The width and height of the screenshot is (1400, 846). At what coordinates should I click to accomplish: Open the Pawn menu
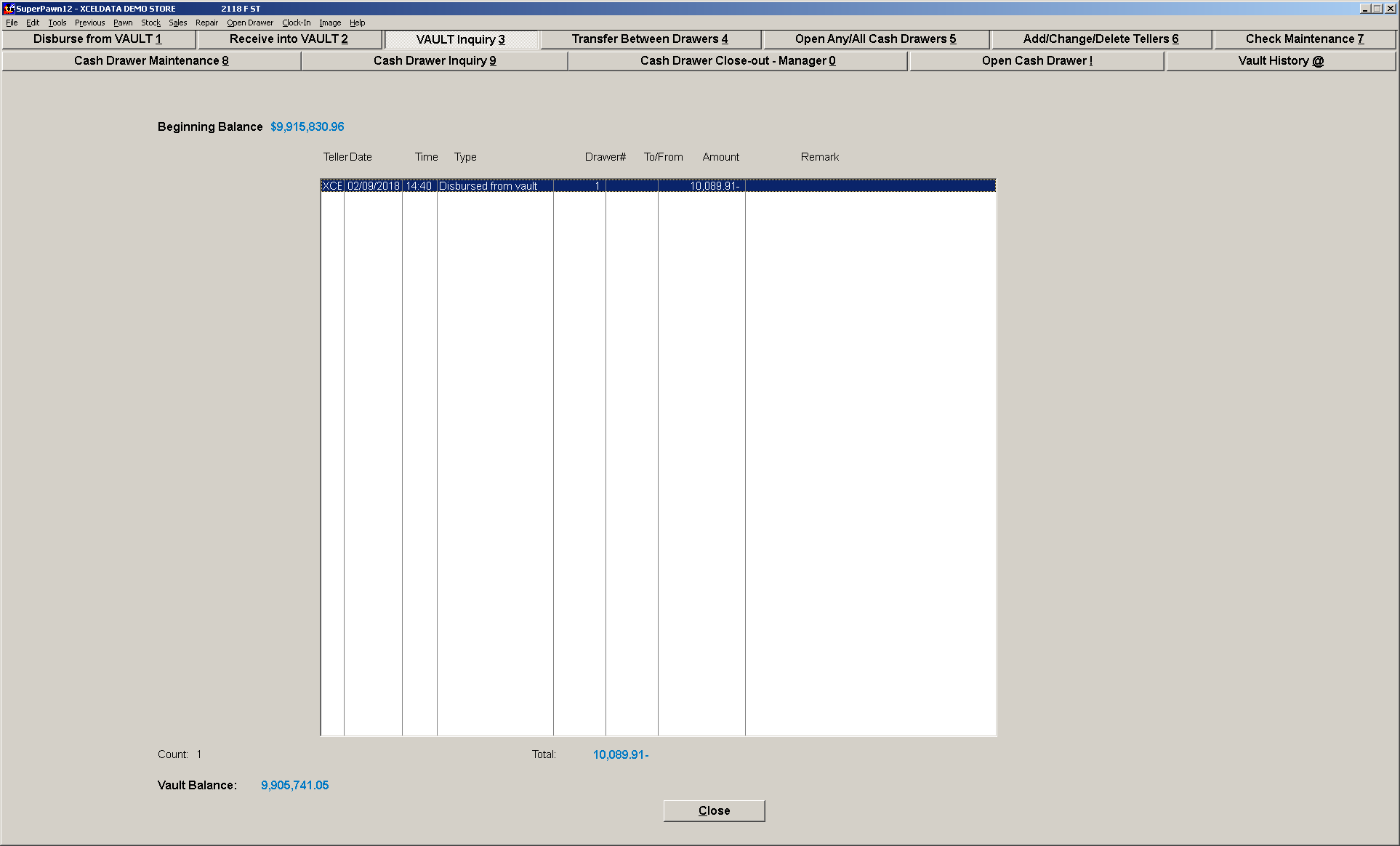pyautogui.click(x=123, y=23)
